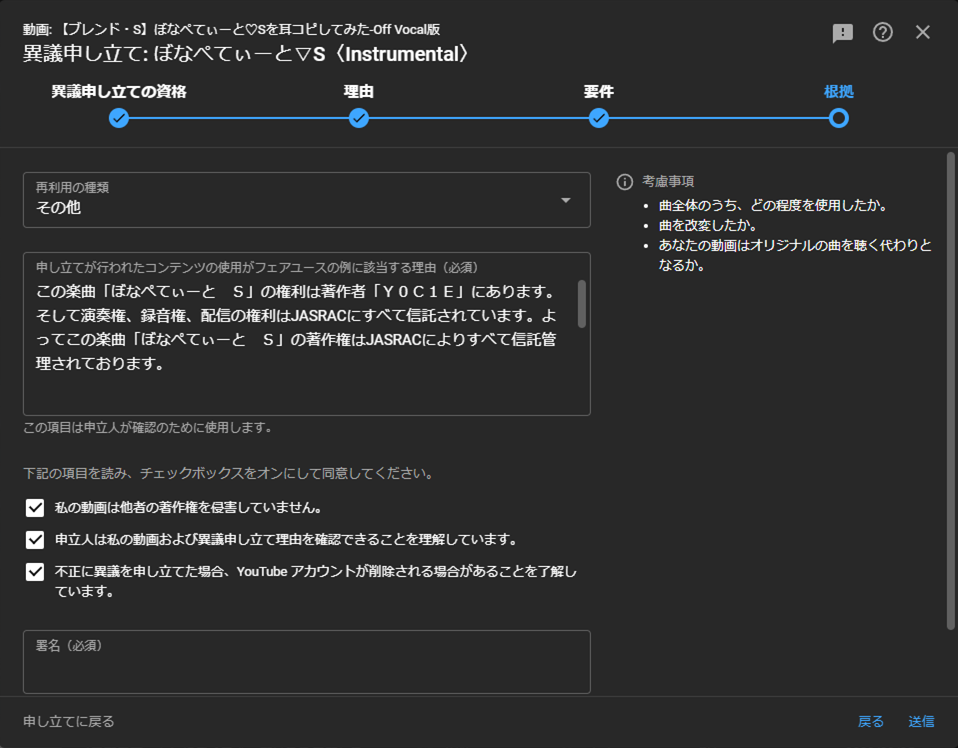This screenshot has width=958, height=748.
Task: Select the 理由 step label
Action: point(359,92)
